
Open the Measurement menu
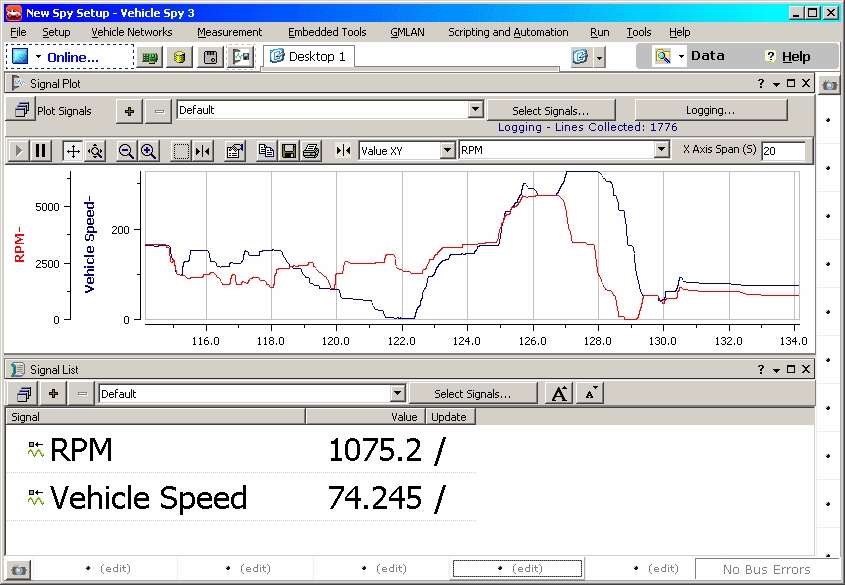[x=229, y=32]
